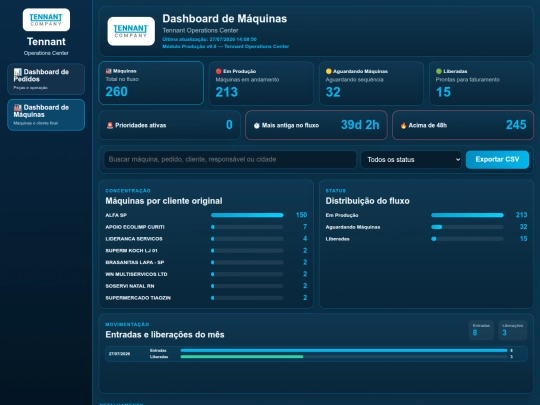The image size is (540, 405).
Task: Click the green Liberadas bar for the month
Action: click(x=242, y=357)
